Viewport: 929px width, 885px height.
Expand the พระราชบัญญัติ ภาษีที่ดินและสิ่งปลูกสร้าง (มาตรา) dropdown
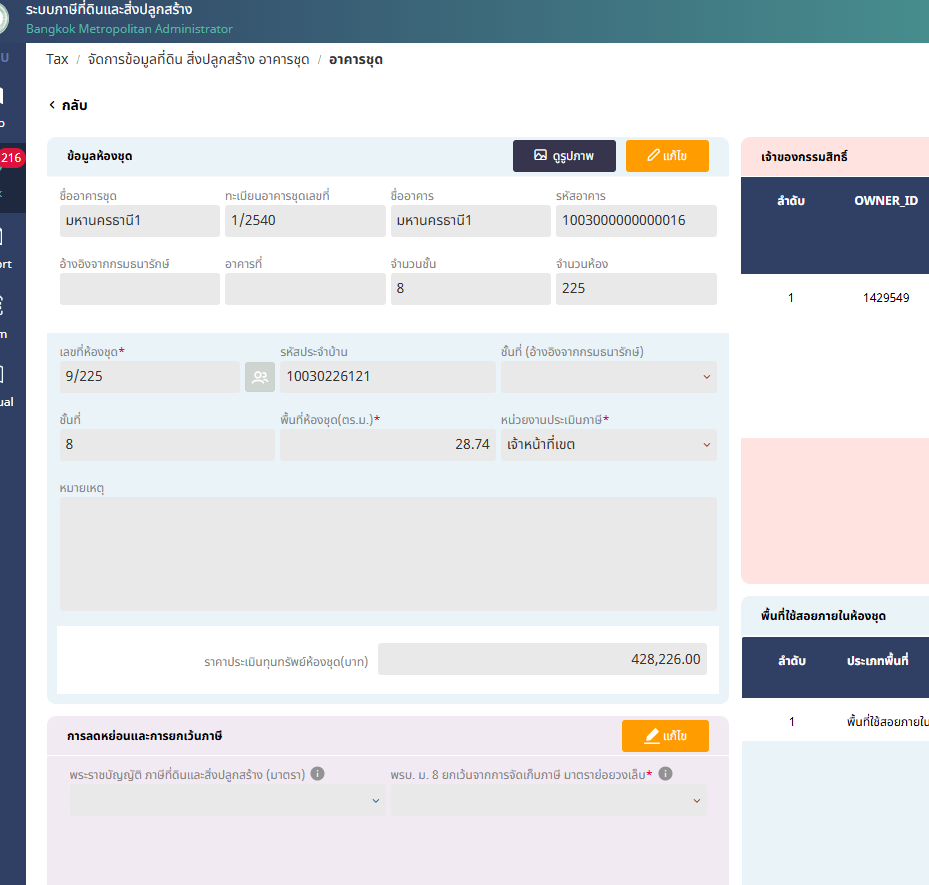[x=226, y=800]
